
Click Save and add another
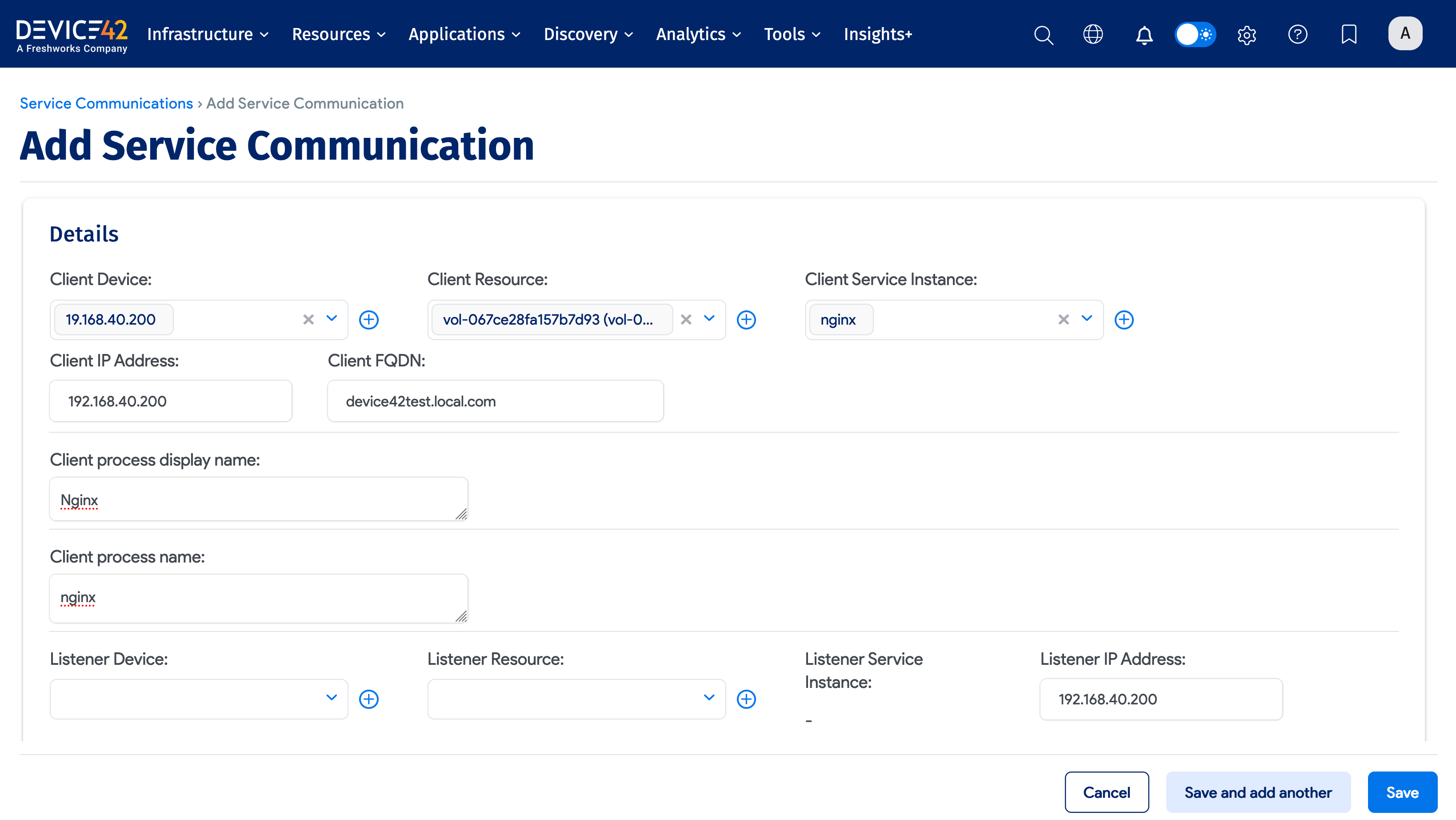1258,792
